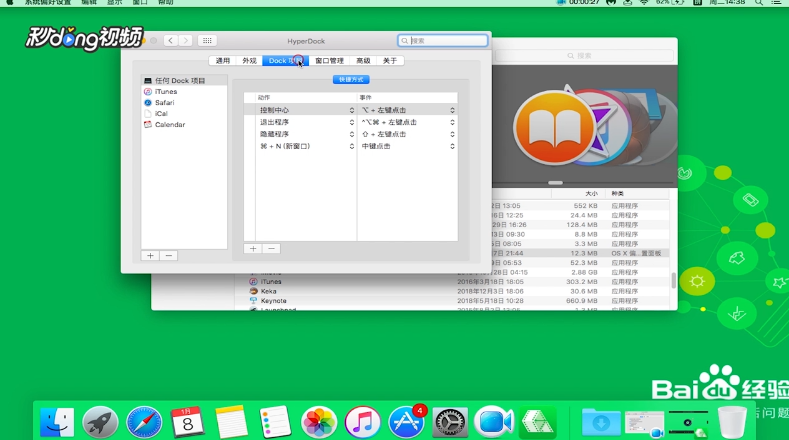
Task: Select iCal in HyperDock sidebar list
Action: tap(184, 114)
